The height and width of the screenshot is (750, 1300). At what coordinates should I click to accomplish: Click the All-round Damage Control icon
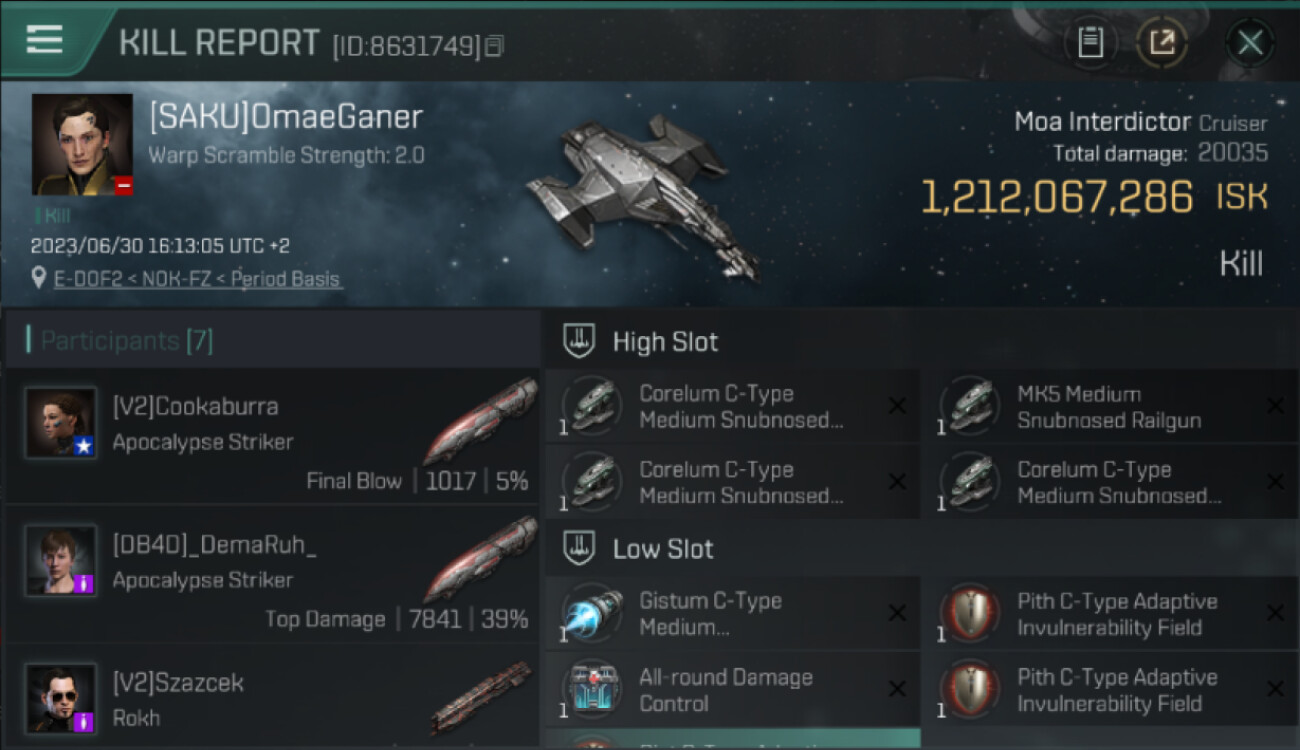tap(592, 689)
